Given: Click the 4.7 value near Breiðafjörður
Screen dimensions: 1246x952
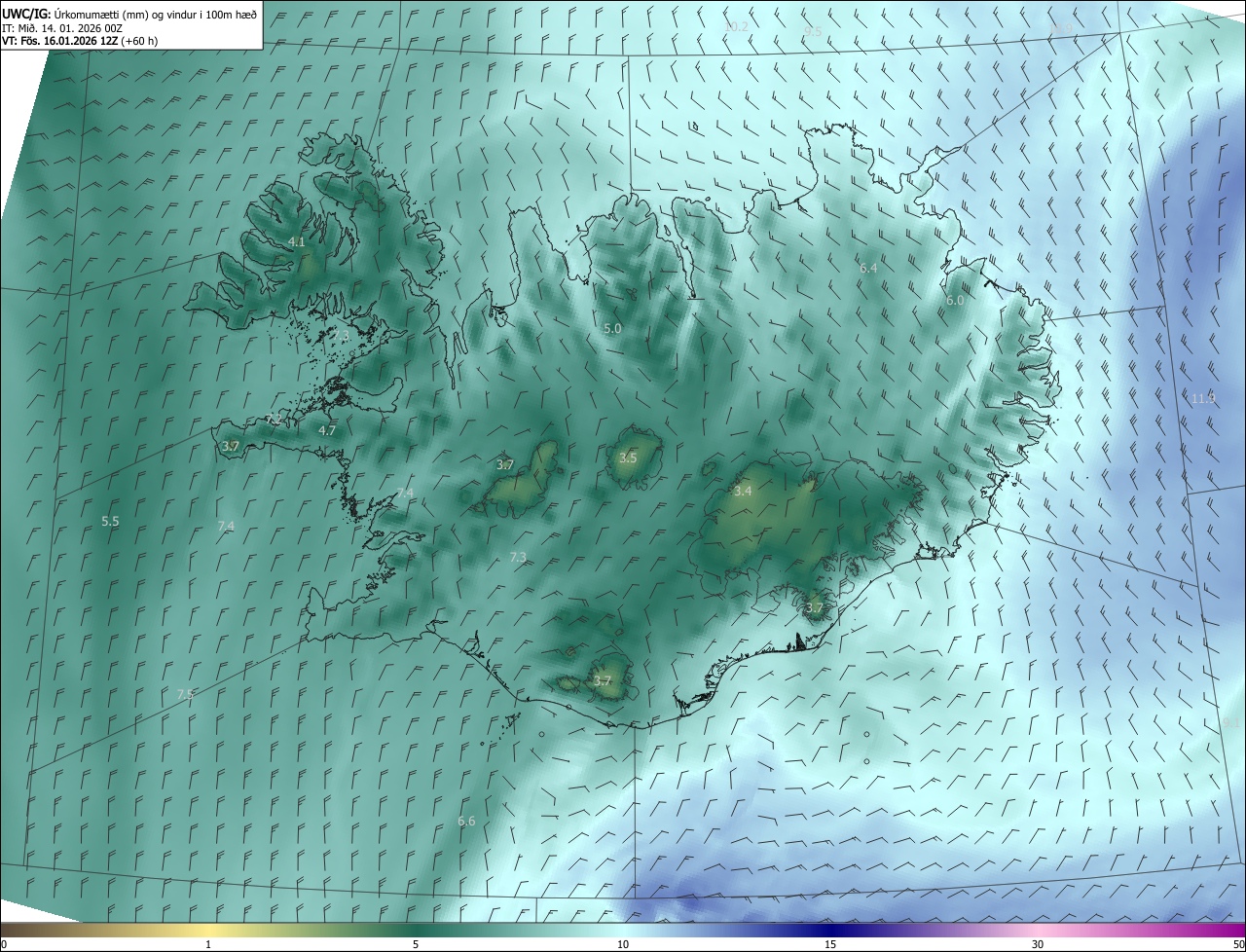Looking at the screenshot, I should pos(327,430).
